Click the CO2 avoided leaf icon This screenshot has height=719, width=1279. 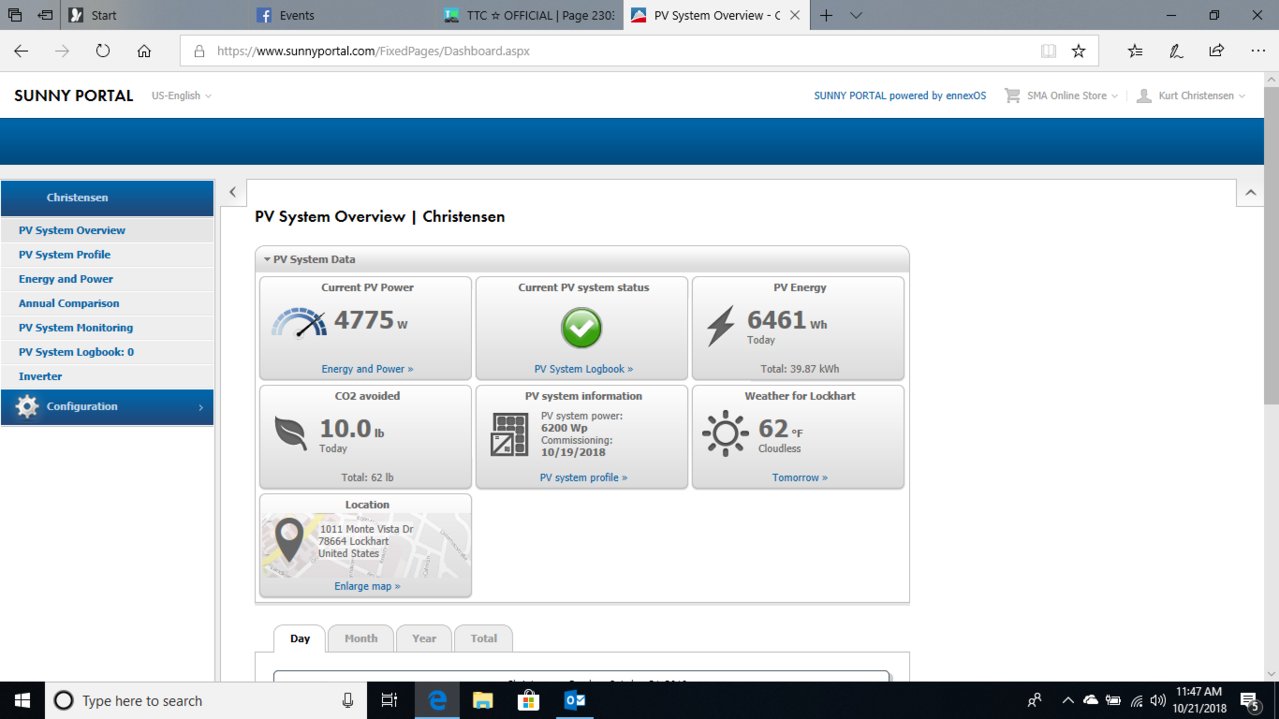coord(290,434)
